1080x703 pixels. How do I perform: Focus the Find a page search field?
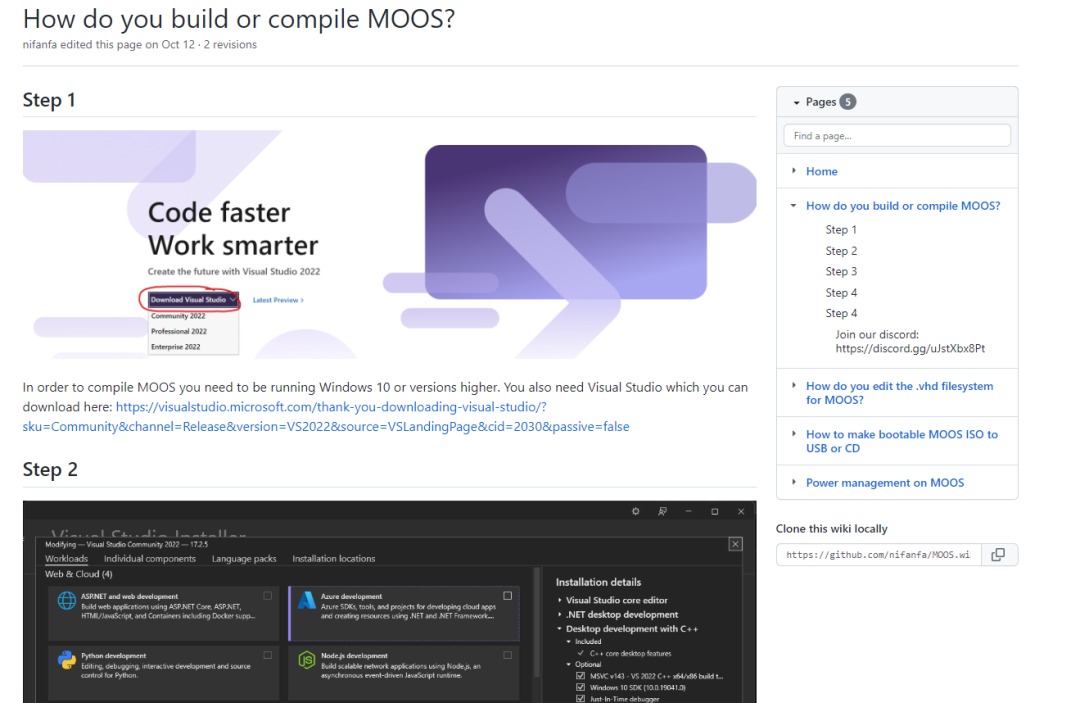pos(897,136)
